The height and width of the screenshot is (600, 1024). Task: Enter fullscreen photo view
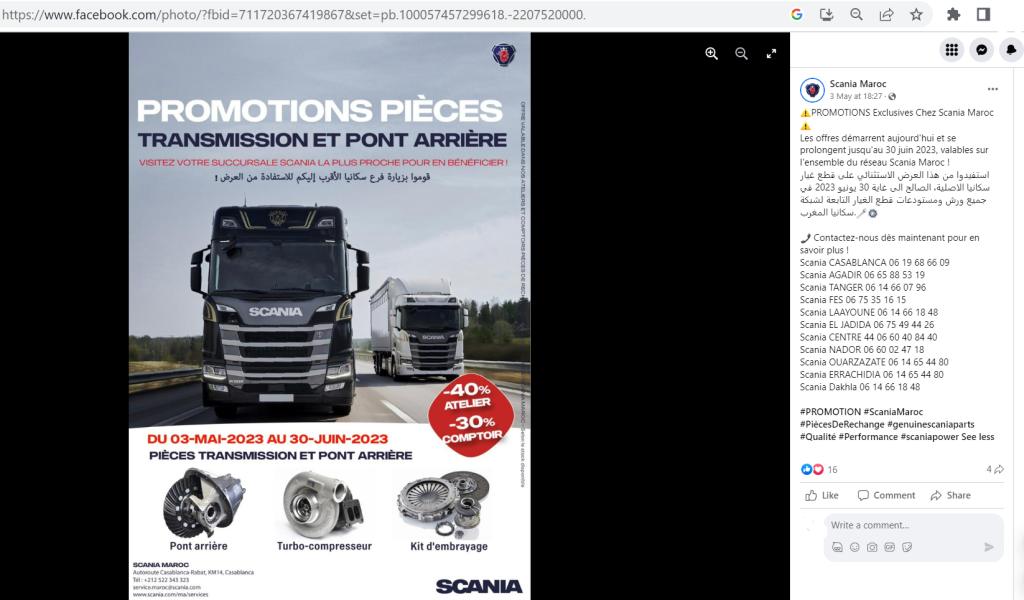pos(771,54)
